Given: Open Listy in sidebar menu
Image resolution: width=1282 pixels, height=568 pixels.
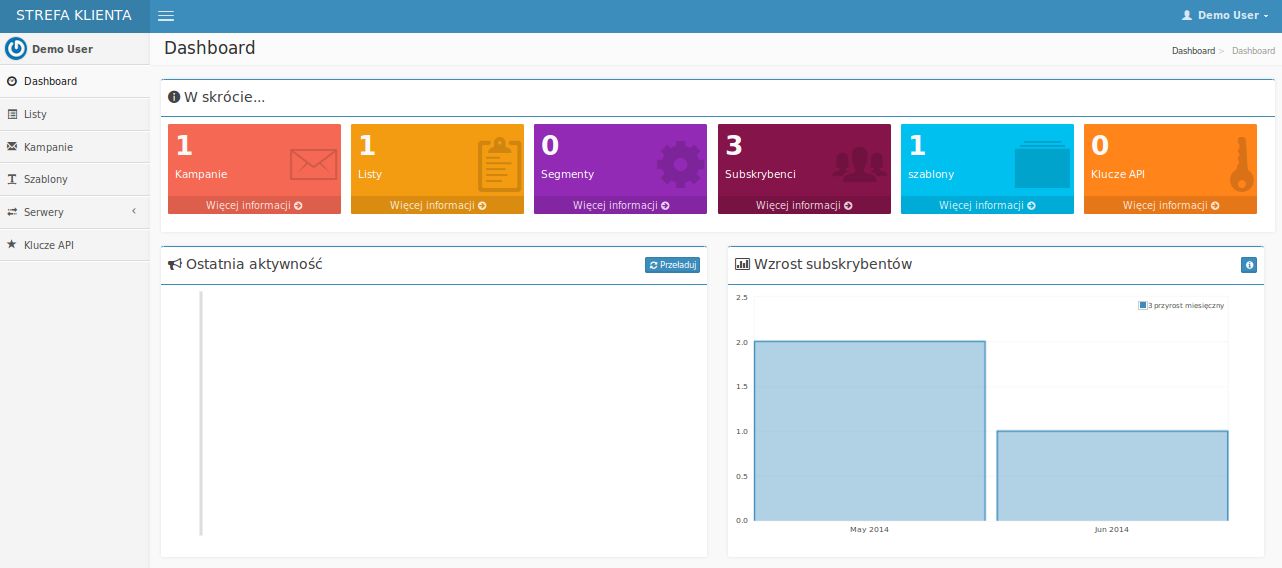Looking at the screenshot, I should (x=75, y=114).
